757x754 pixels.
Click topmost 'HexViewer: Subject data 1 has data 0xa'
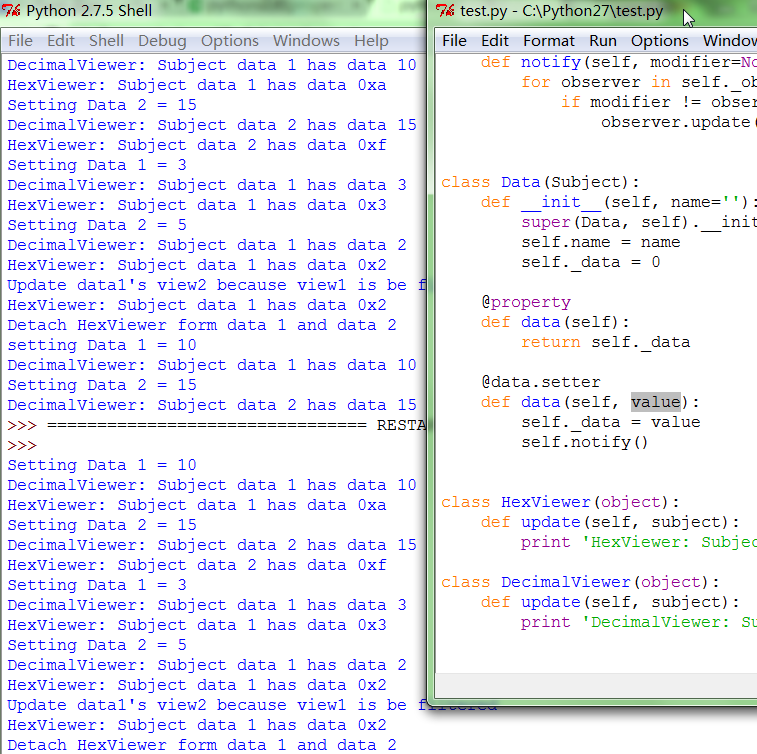point(196,85)
